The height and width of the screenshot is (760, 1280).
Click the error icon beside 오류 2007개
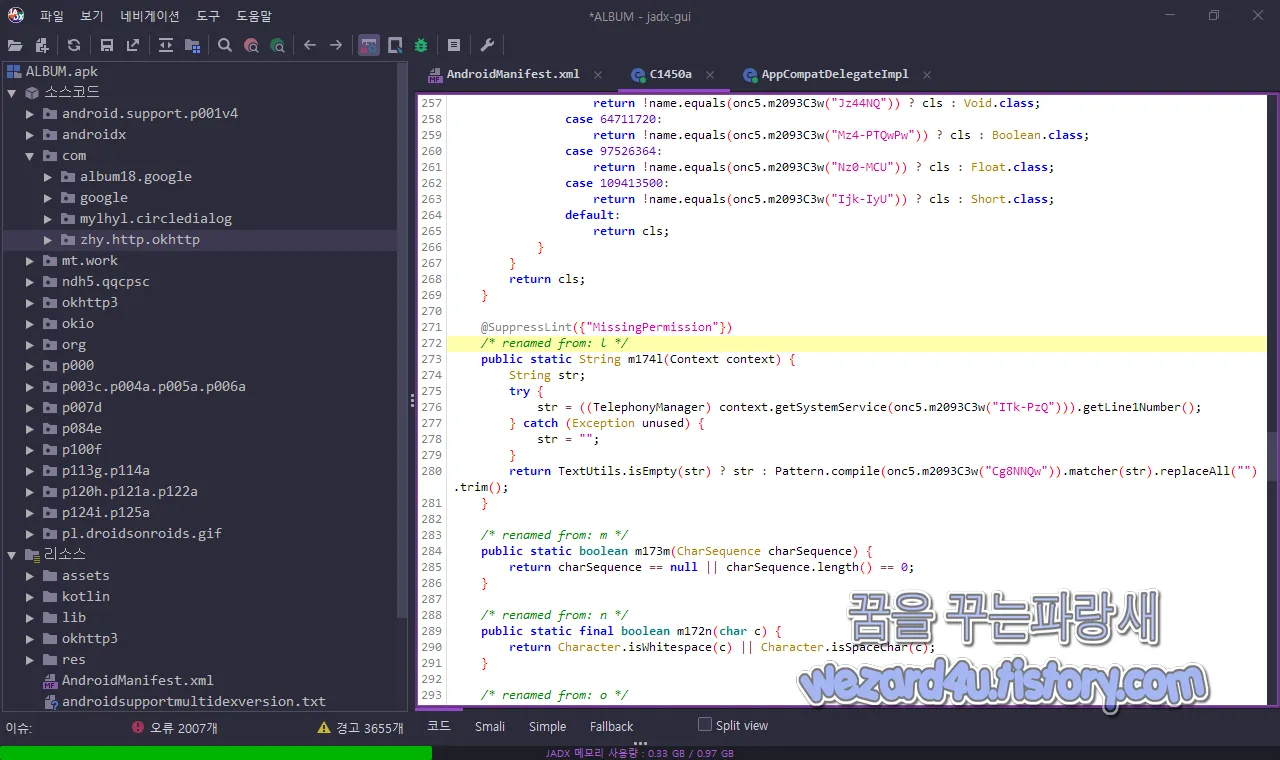tap(138, 728)
